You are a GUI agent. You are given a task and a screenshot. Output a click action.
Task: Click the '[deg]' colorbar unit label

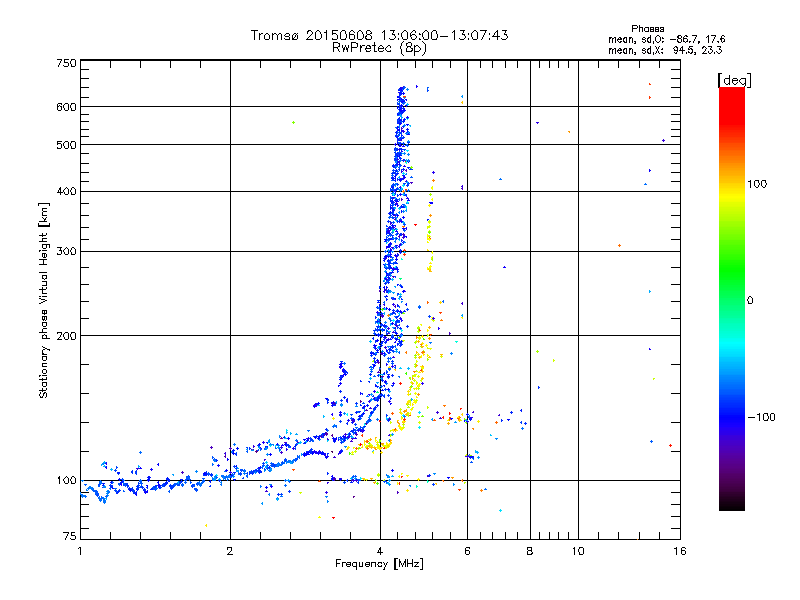coord(734,80)
